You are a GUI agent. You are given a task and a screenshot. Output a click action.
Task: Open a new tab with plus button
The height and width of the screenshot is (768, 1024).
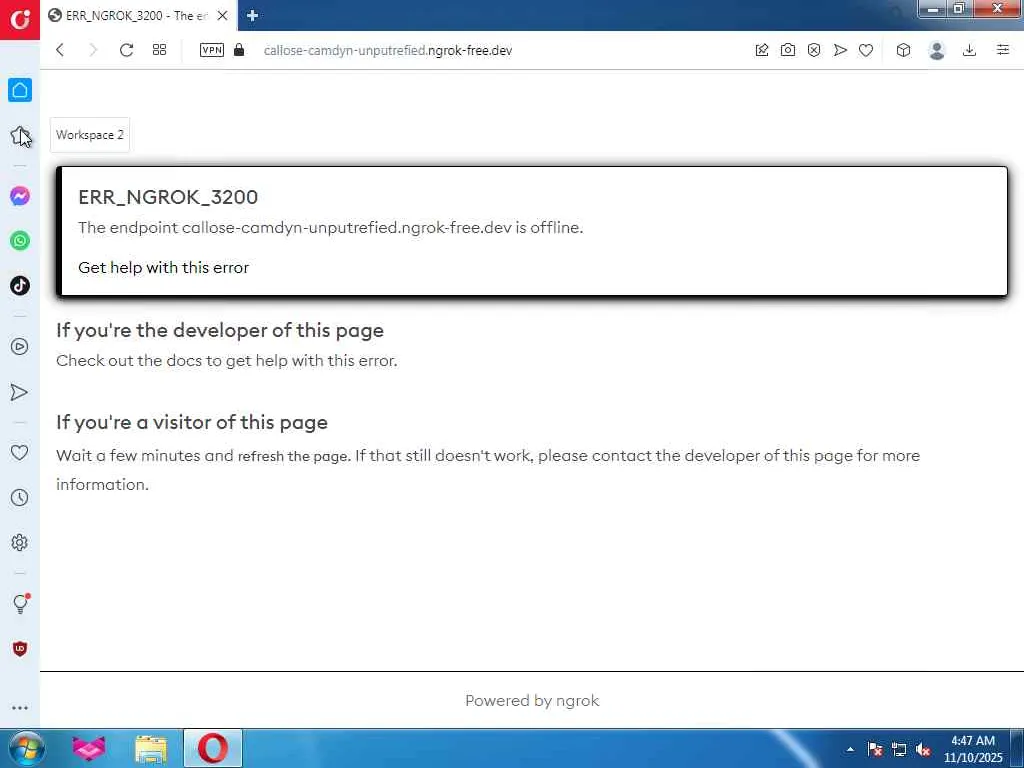click(253, 16)
